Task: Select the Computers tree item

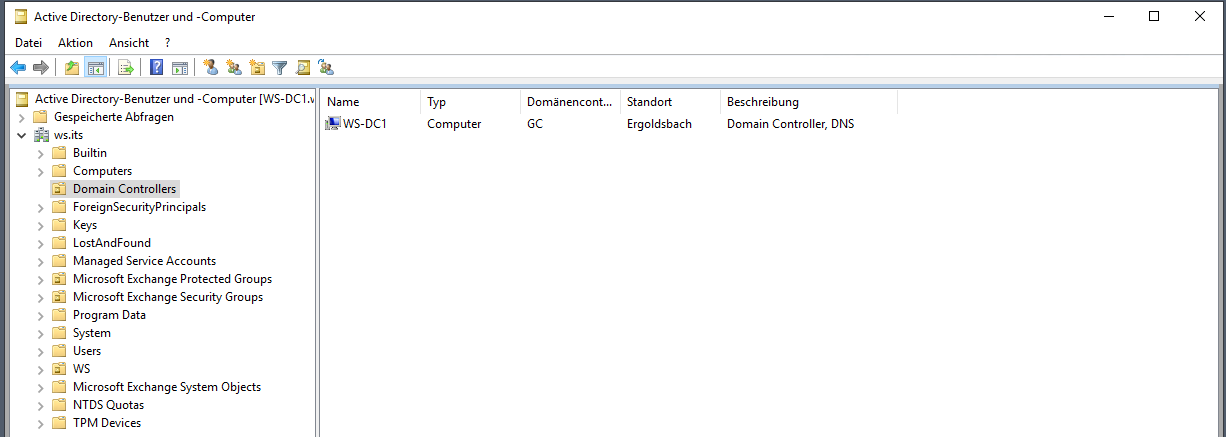Action: point(102,171)
